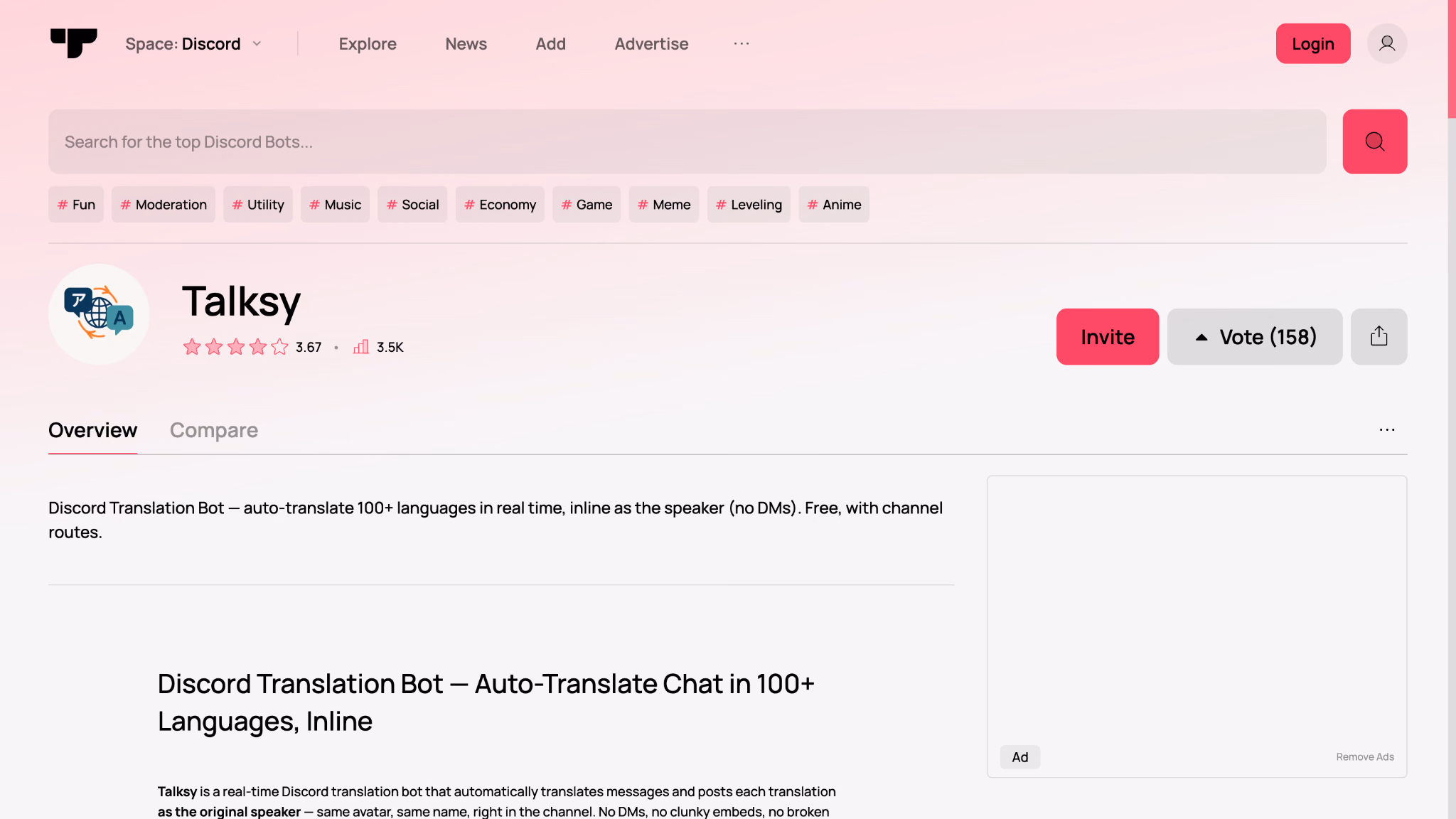Focus the Discord Bots search field
The width and height of the screenshot is (1456, 819).
(687, 141)
